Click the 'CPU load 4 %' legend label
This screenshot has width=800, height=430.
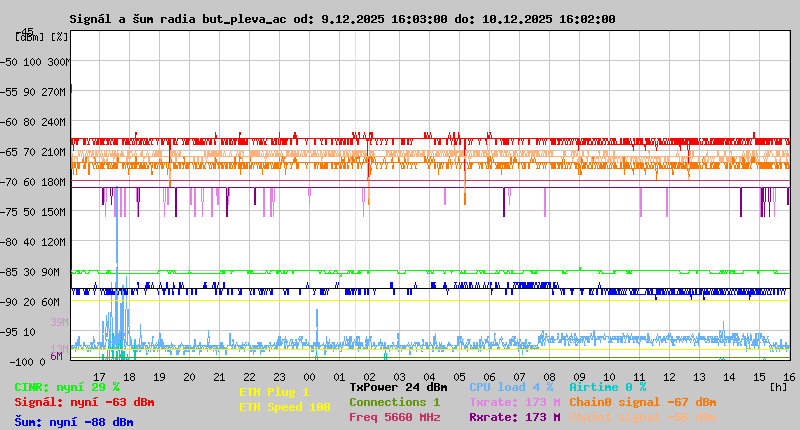click(511, 387)
